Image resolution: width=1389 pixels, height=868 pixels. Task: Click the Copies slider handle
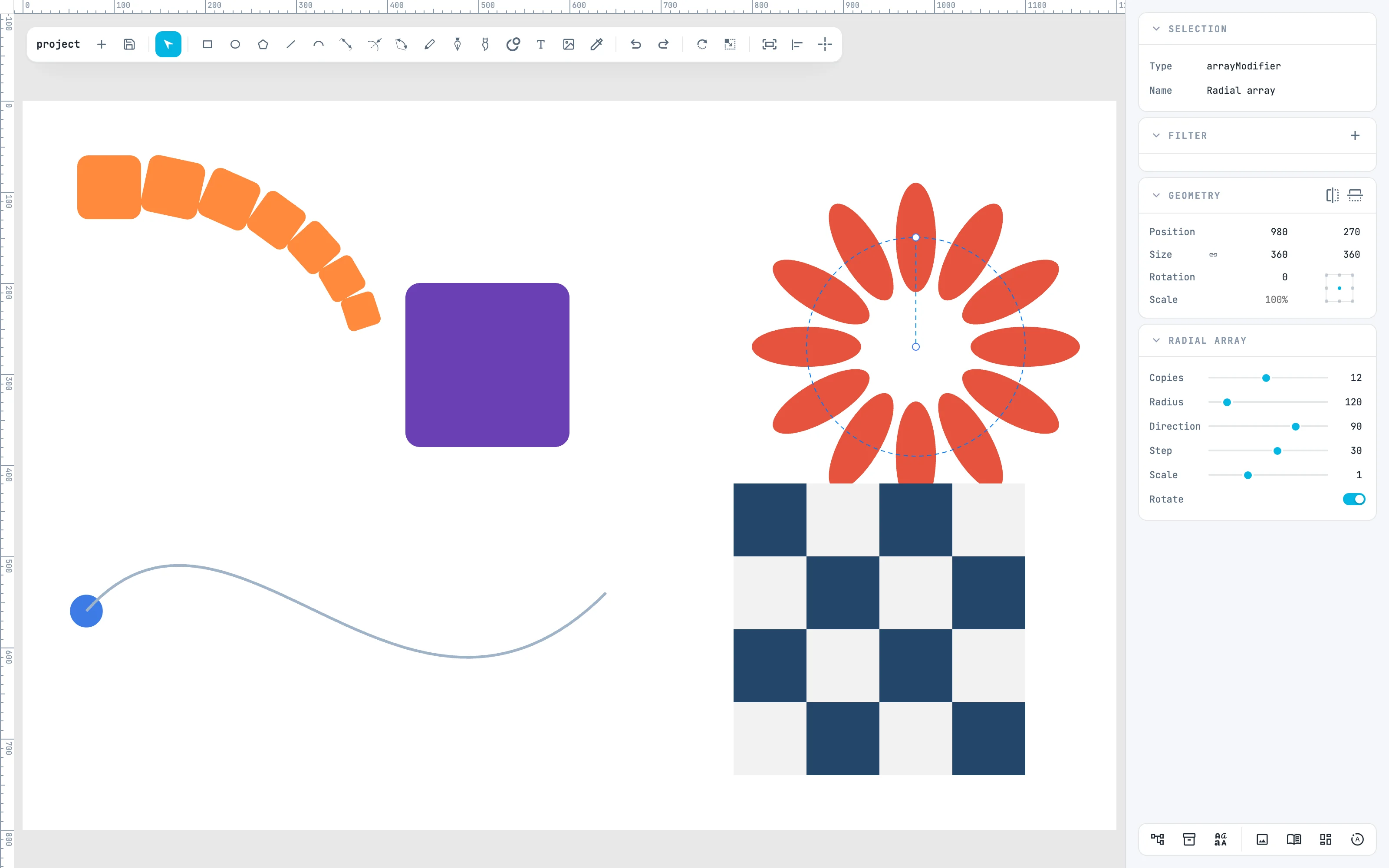pos(1266,378)
